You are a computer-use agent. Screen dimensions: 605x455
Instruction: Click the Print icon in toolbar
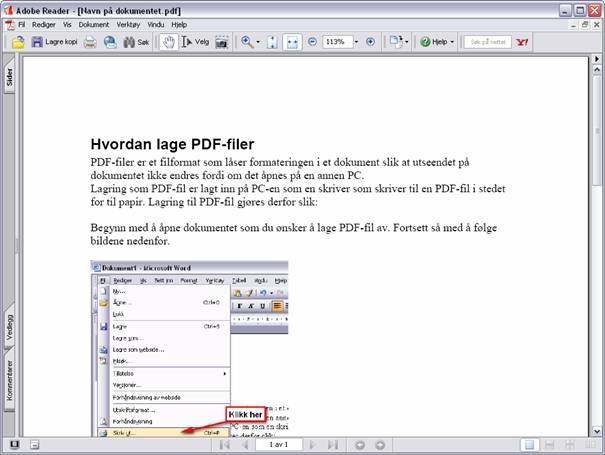[90, 42]
